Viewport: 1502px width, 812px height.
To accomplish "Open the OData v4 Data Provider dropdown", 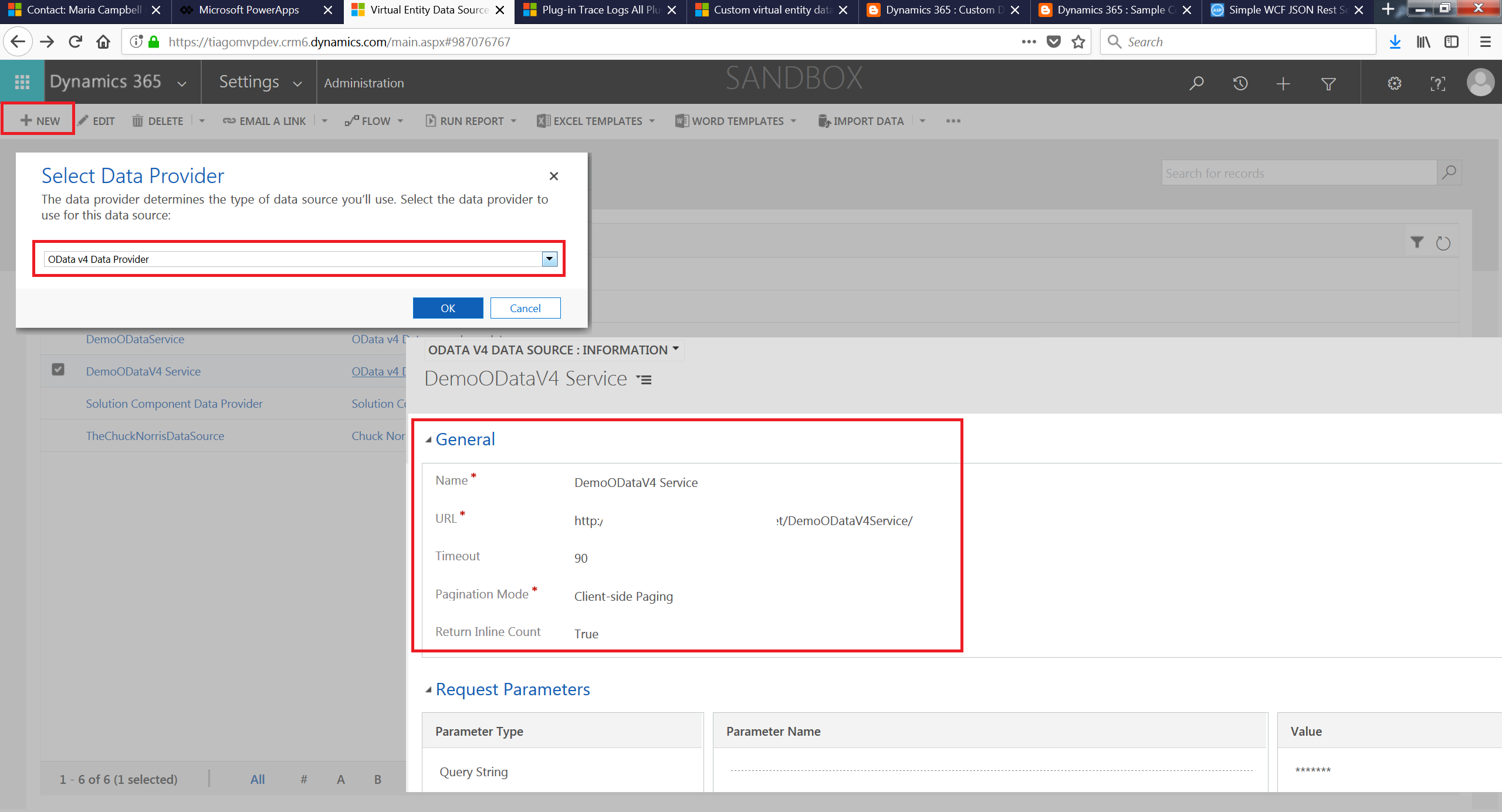I will (549, 259).
